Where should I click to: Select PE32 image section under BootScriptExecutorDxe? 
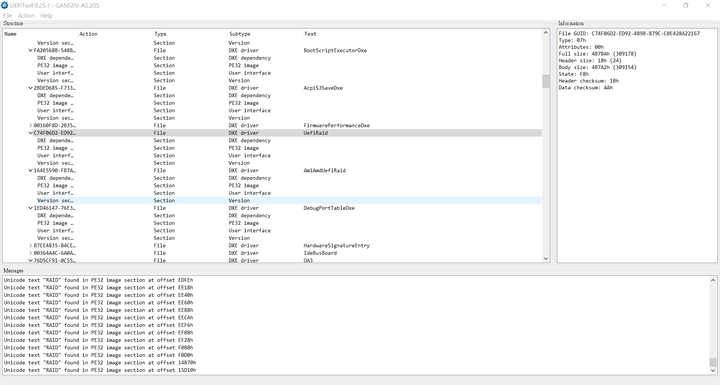tap(272, 66)
